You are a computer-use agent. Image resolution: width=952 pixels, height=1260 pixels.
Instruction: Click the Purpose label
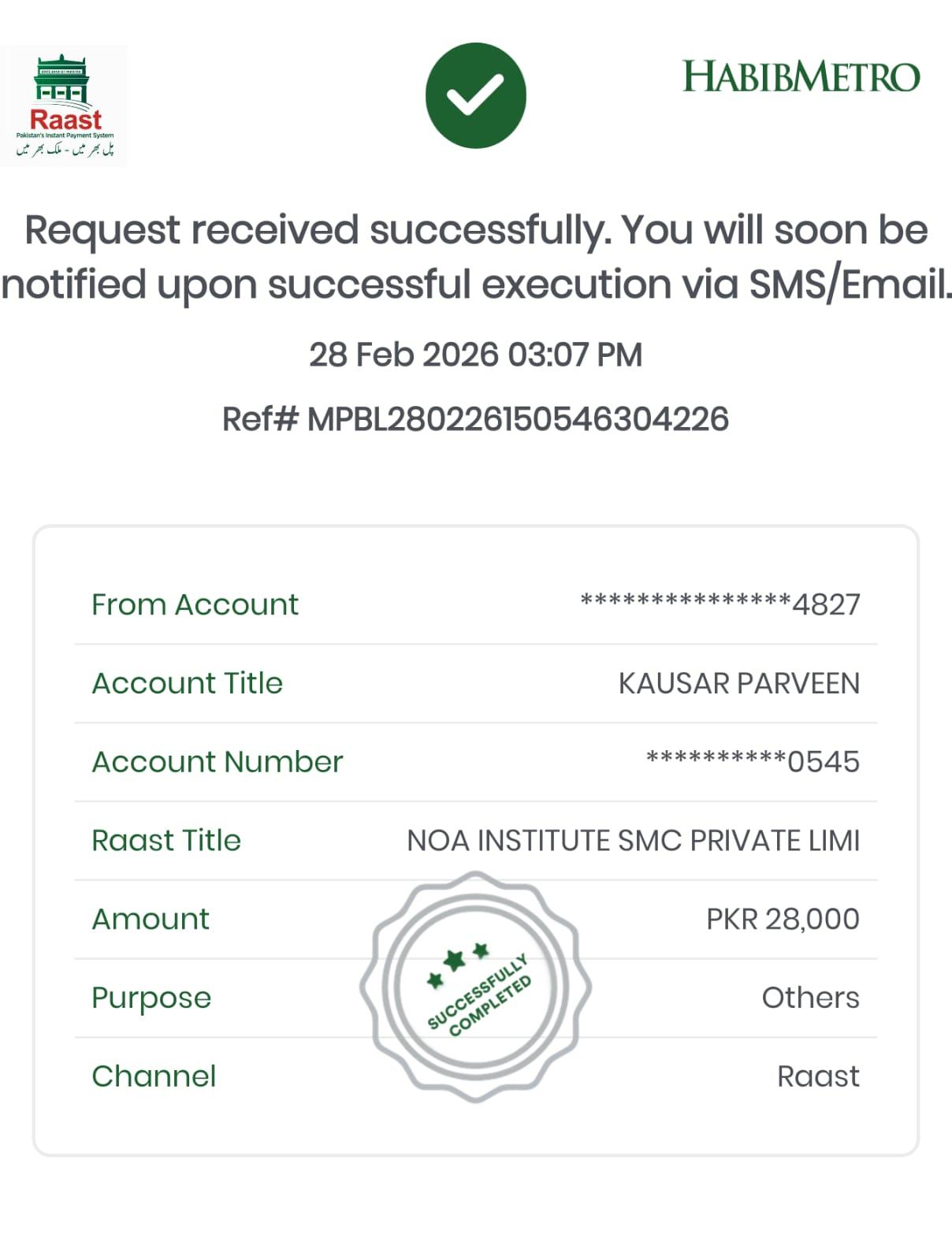coord(151,998)
